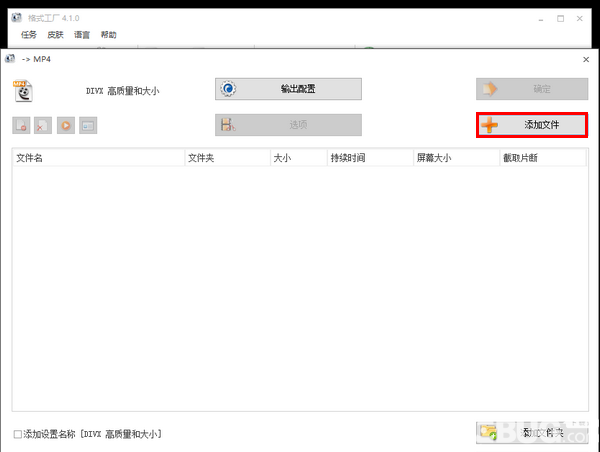Click the media info icon in toolbar

click(88, 125)
